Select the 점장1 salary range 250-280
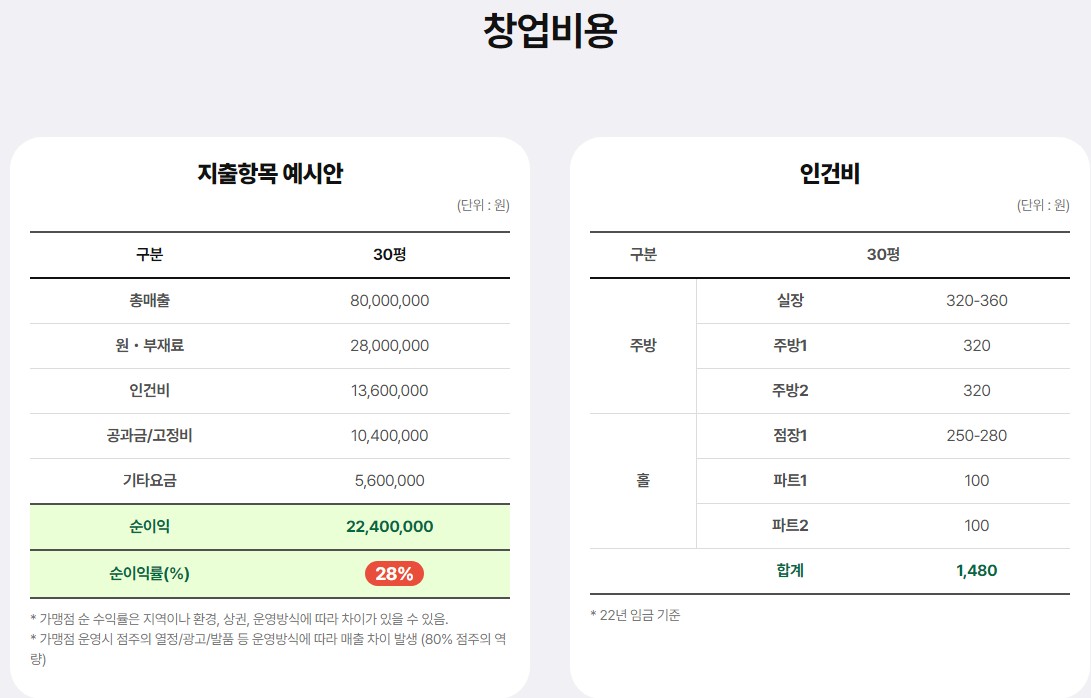 click(976, 435)
